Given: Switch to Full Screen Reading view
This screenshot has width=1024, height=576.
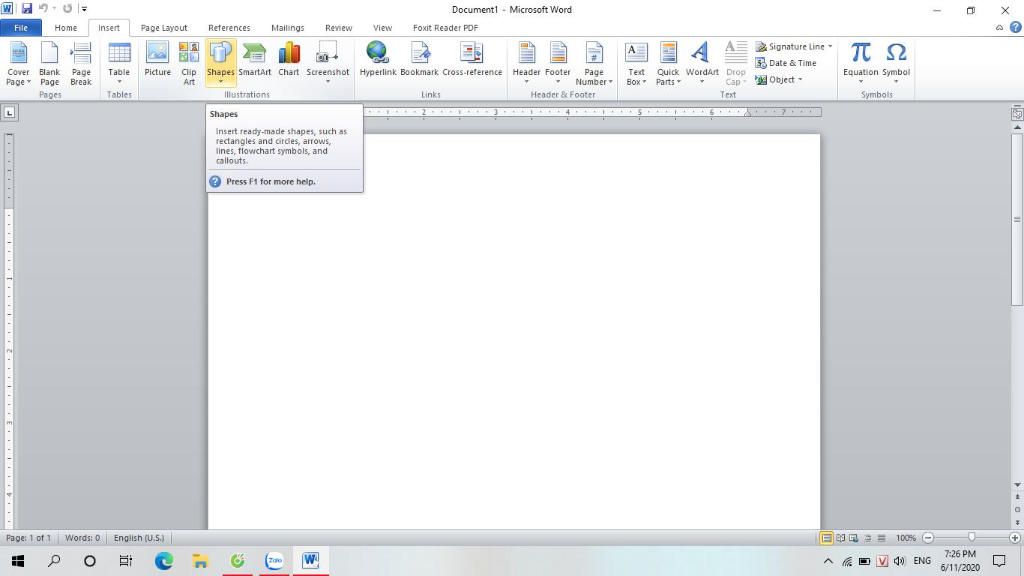Looking at the screenshot, I should click(x=840, y=538).
